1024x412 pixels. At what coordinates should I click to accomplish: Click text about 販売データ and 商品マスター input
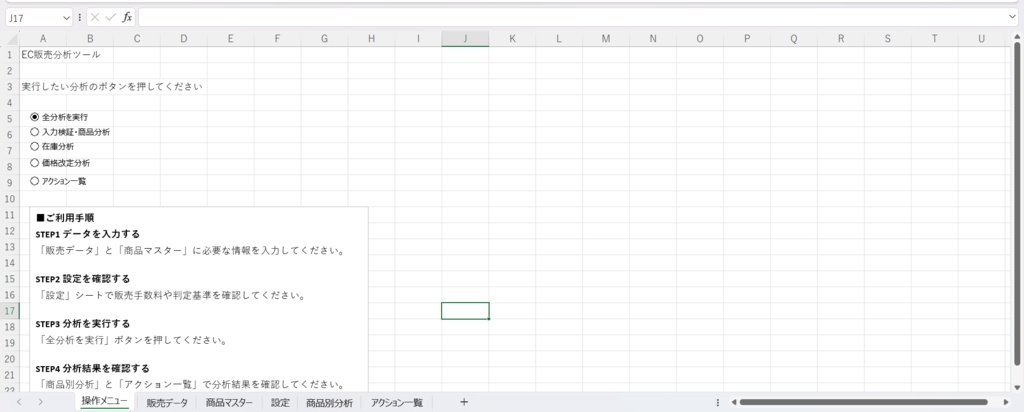tap(192, 250)
